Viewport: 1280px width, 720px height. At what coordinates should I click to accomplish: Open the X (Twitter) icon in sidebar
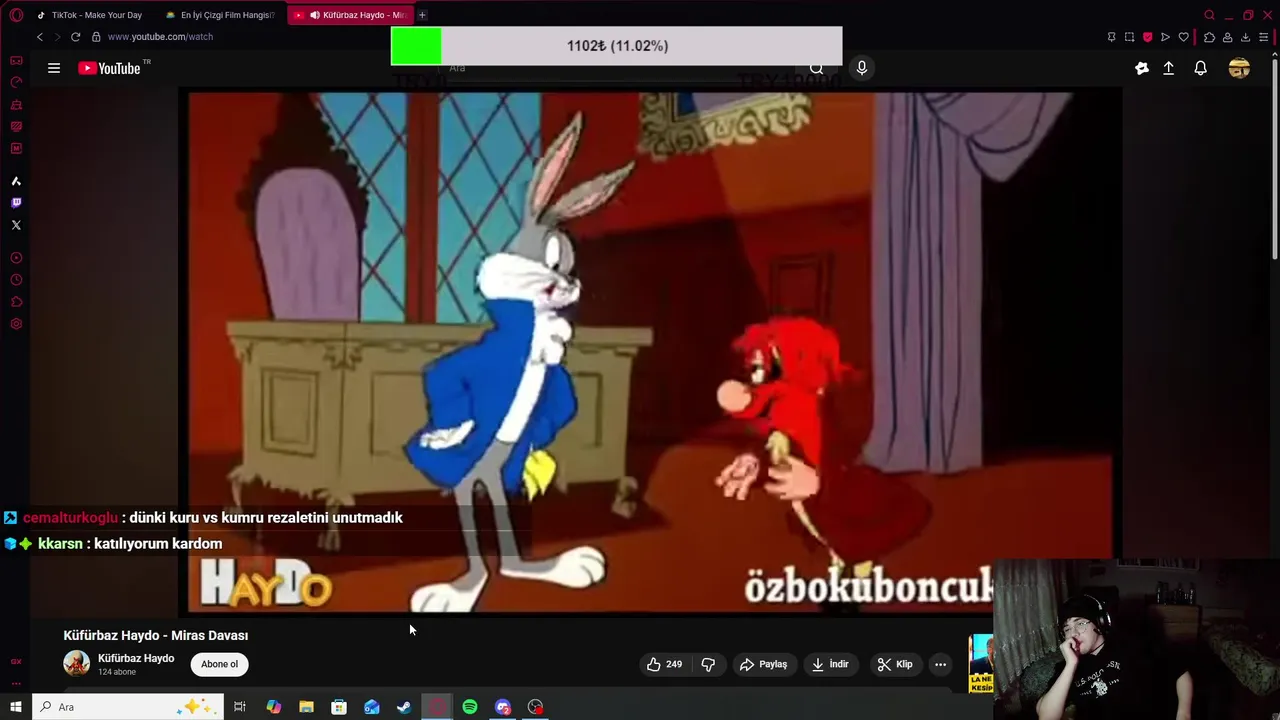(x=16, y=225)
